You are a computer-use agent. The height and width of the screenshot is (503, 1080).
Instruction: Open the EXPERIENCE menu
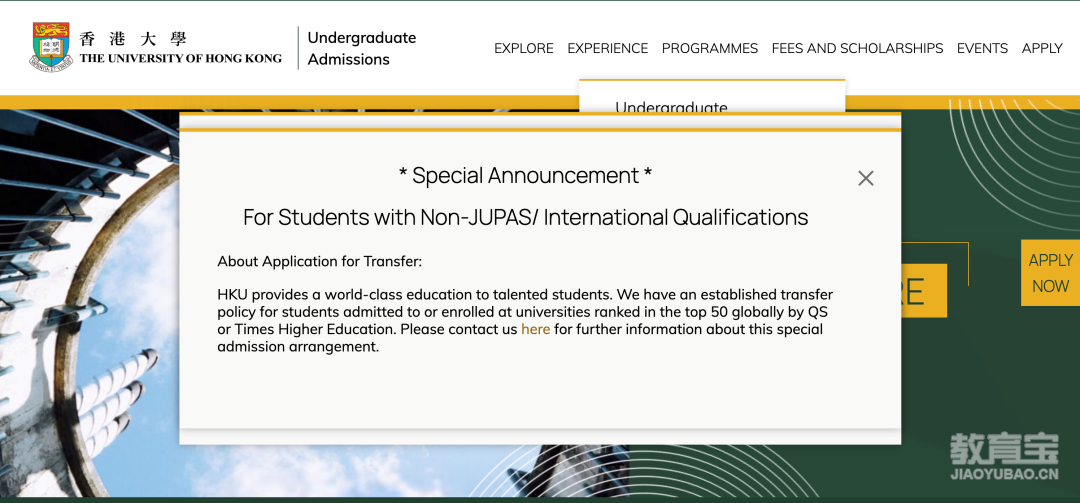(x=608, y=48)
